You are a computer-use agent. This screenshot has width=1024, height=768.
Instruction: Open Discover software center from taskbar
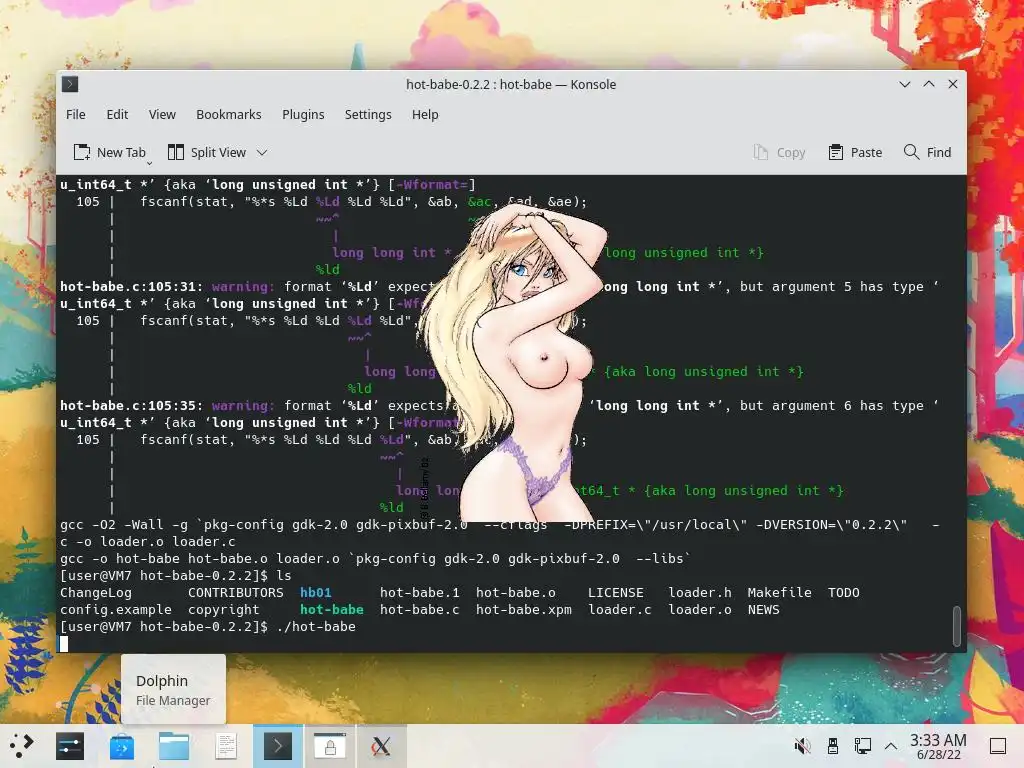[121, 746]
